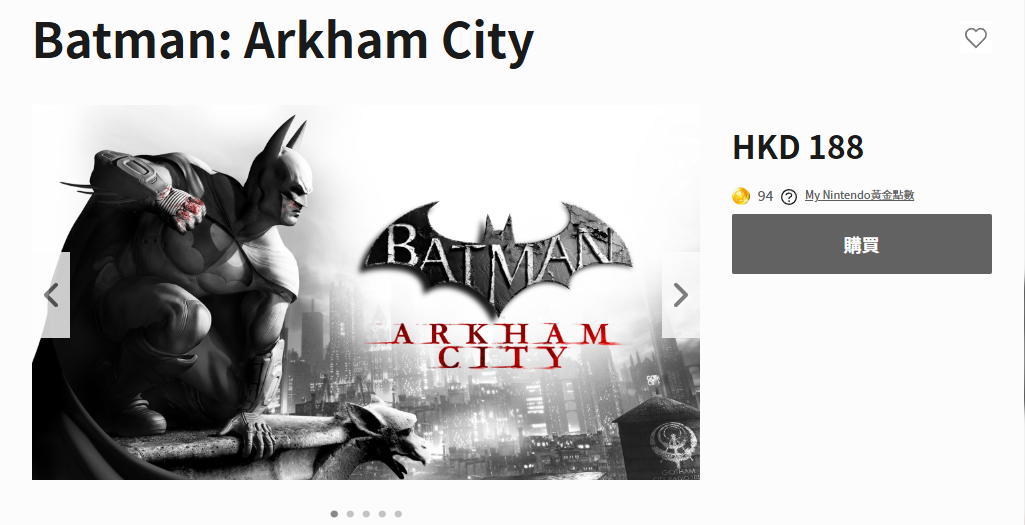Image resolution: width=1025 pixels, height=525 pixels.
Task: Go to the fourth carousel dot
Action: (382, 514)
